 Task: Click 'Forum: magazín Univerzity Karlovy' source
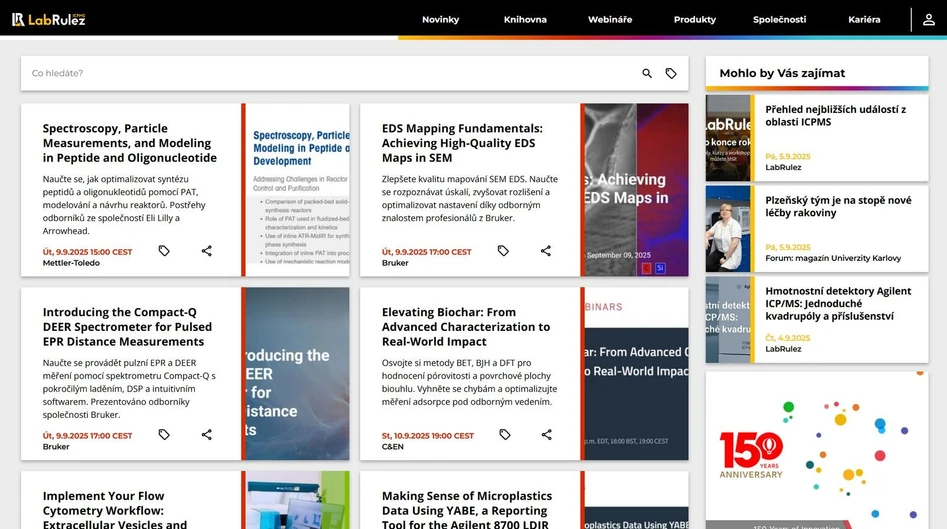pyautogui.click(x=833, y=258)
